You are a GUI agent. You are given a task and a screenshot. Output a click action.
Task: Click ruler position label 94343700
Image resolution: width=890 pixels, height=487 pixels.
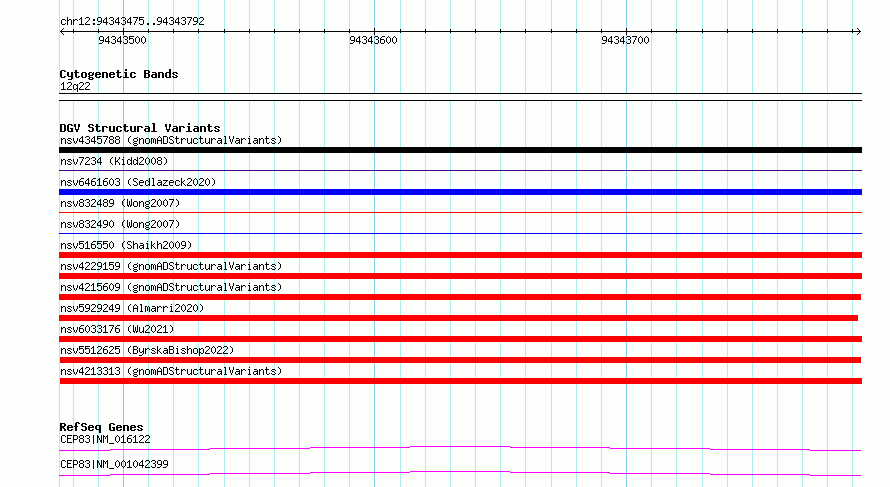(625, 40)
